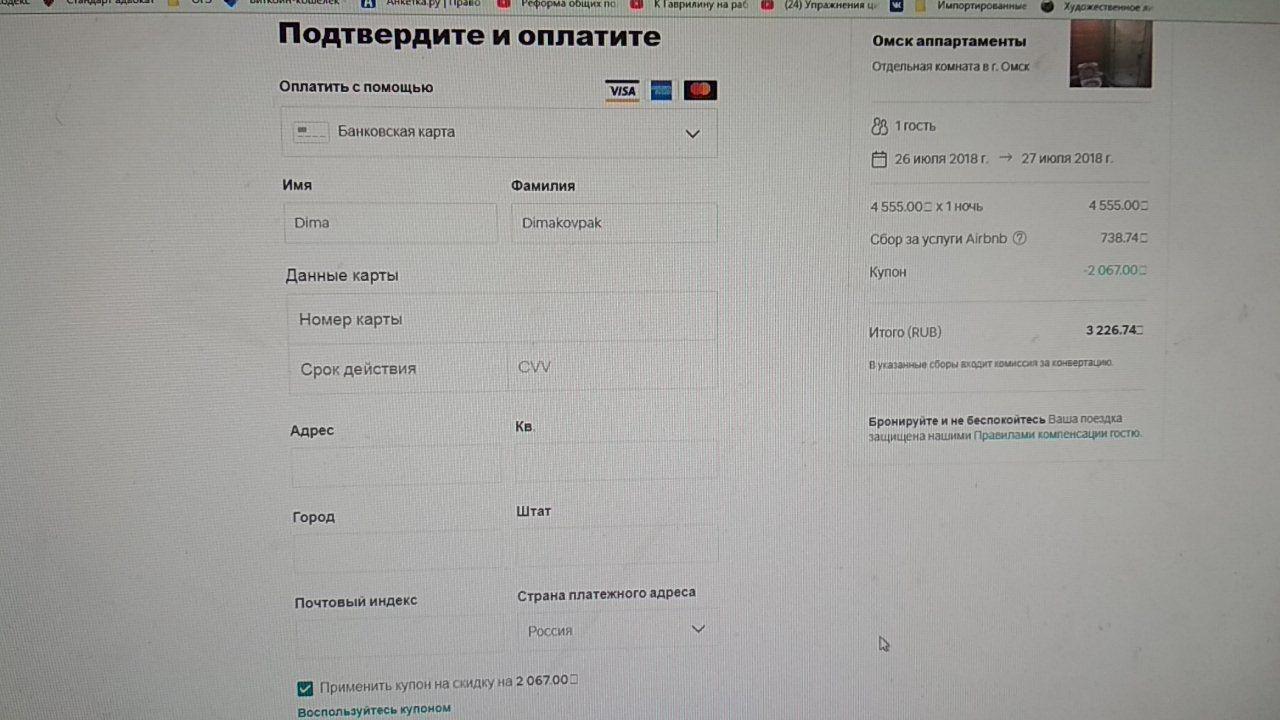
Task: Click the Воспользуйтесь купоном link
Action: pyautogui.click(x=374, y=709)
